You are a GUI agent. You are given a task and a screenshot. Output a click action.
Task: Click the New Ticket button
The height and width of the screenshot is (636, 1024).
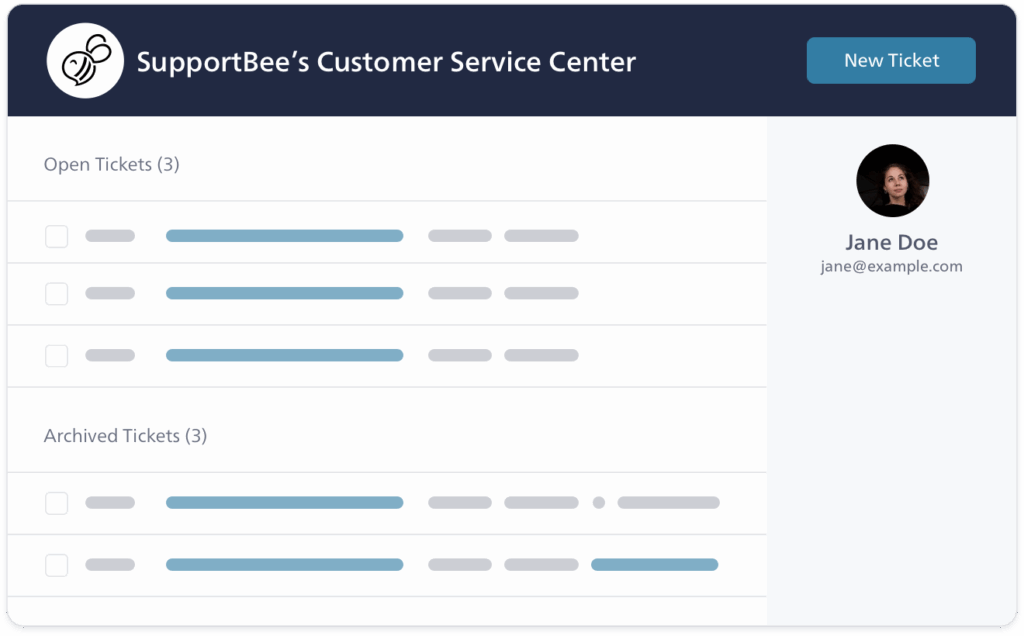point(891,61)
